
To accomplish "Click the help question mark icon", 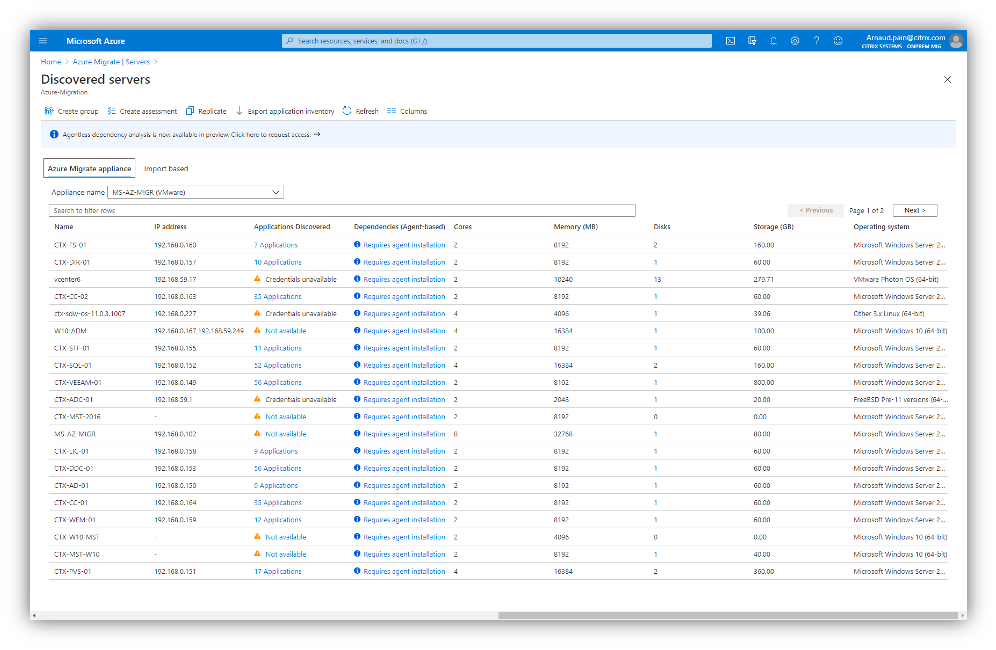I will point(816,41).
